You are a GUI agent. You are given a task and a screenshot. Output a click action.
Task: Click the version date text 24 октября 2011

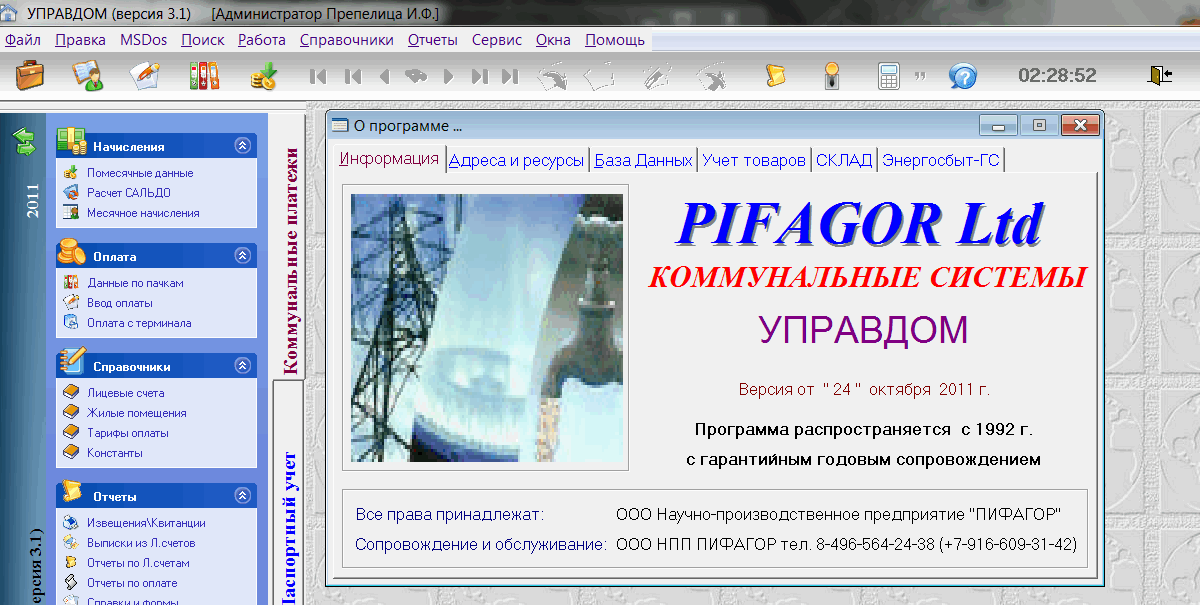(x=865, y=389)
